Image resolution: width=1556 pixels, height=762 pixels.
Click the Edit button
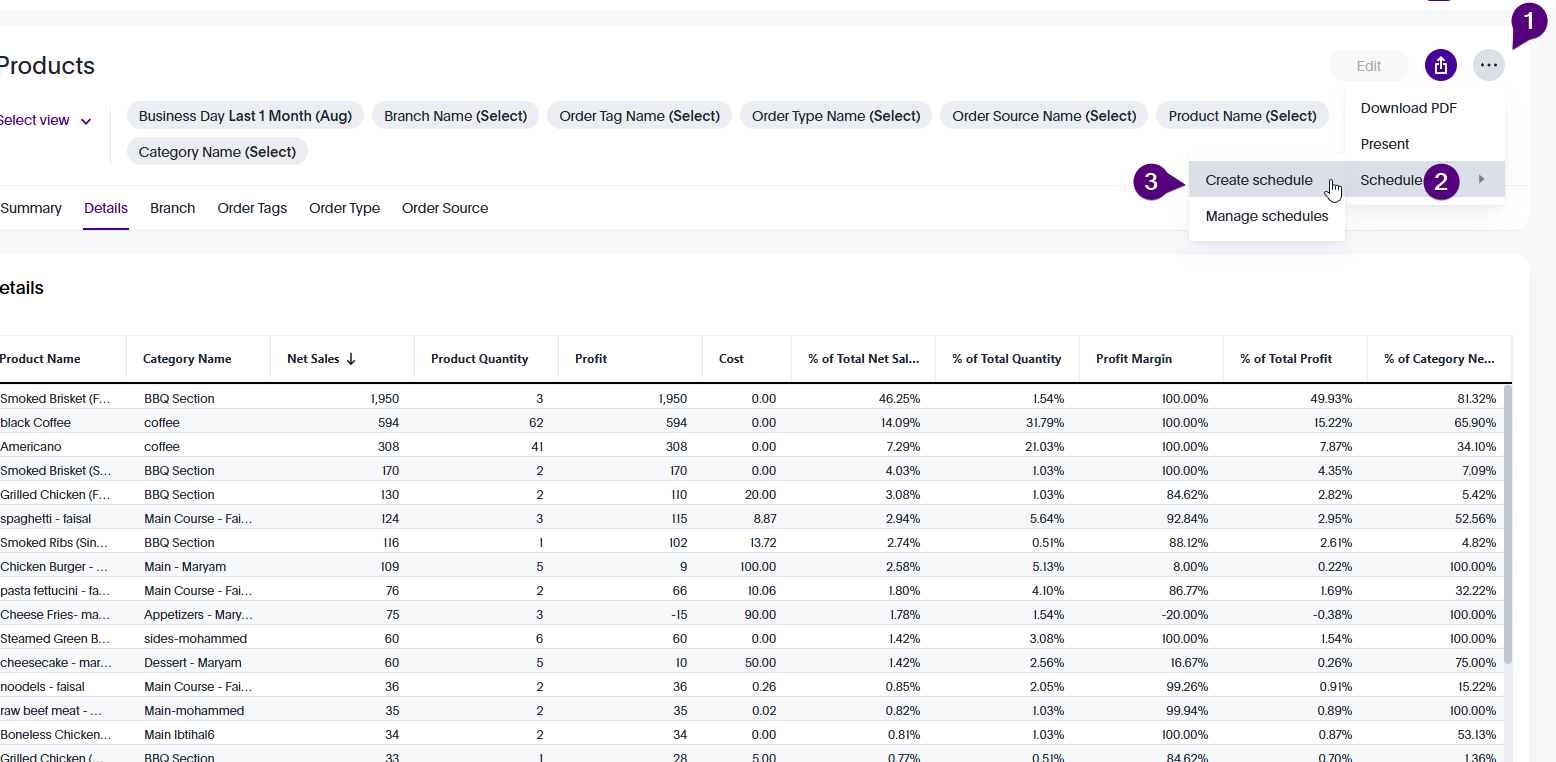point(1368,66)
